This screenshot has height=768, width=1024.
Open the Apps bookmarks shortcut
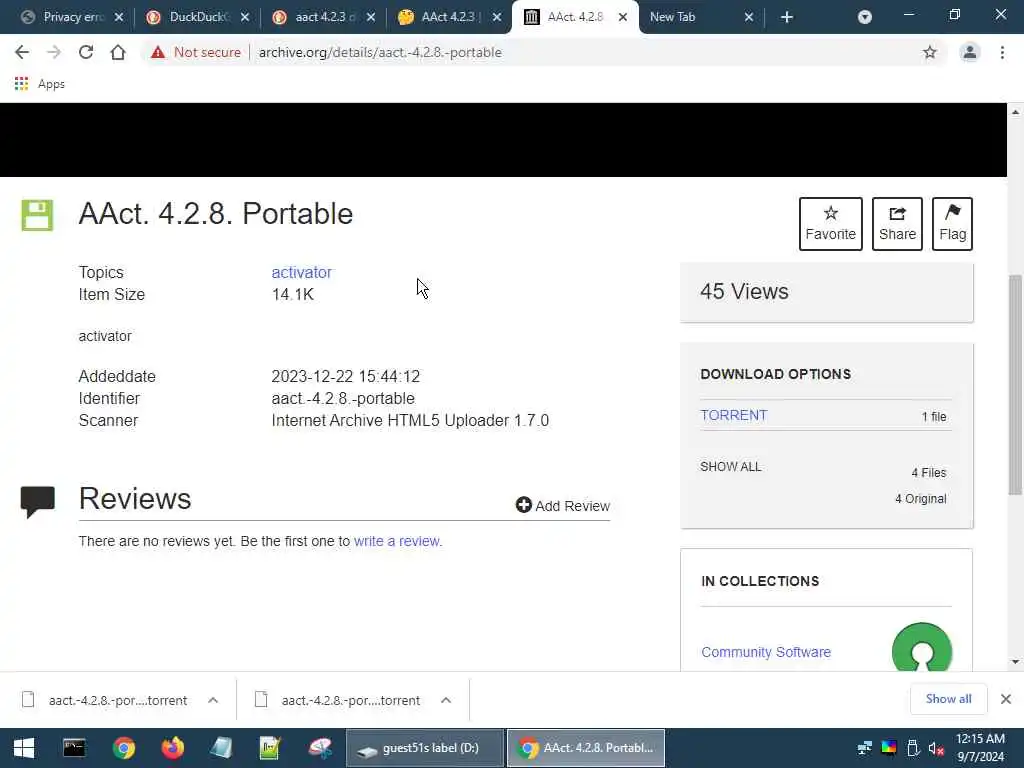(39, 84)
